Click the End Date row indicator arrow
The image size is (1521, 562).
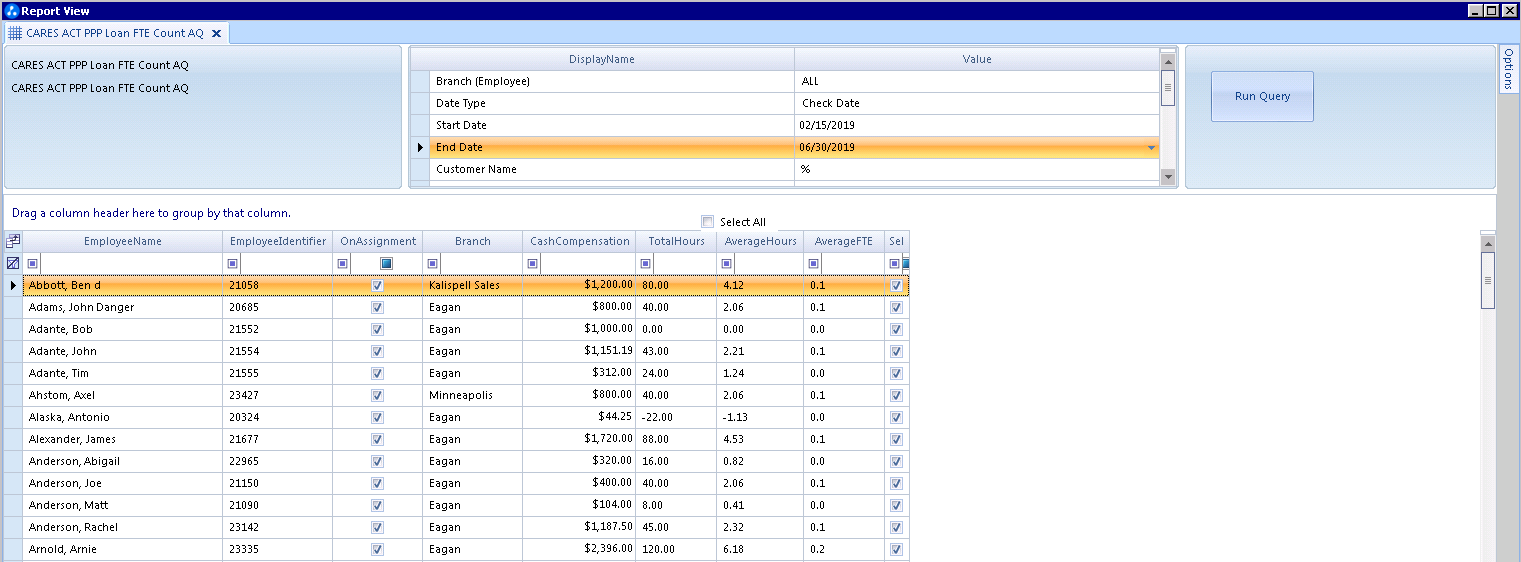420,148
